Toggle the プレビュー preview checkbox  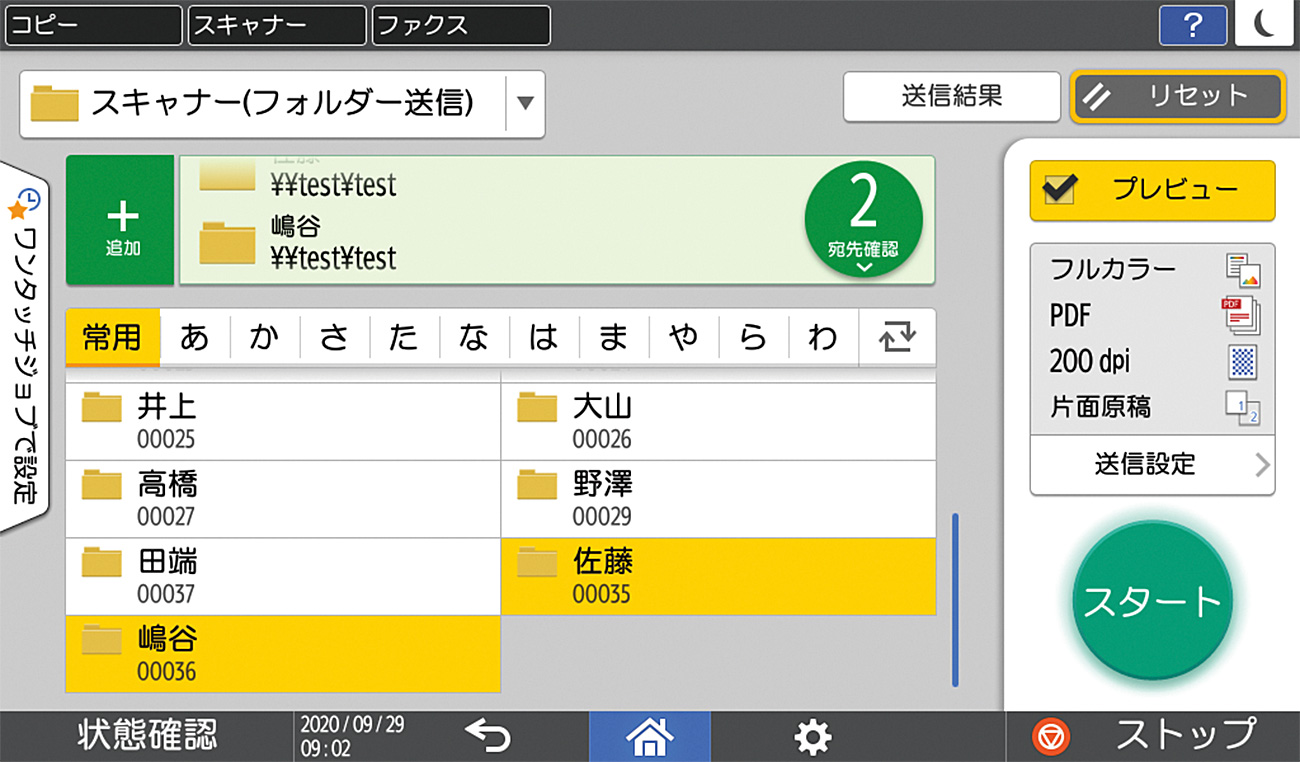point(1058,190)
